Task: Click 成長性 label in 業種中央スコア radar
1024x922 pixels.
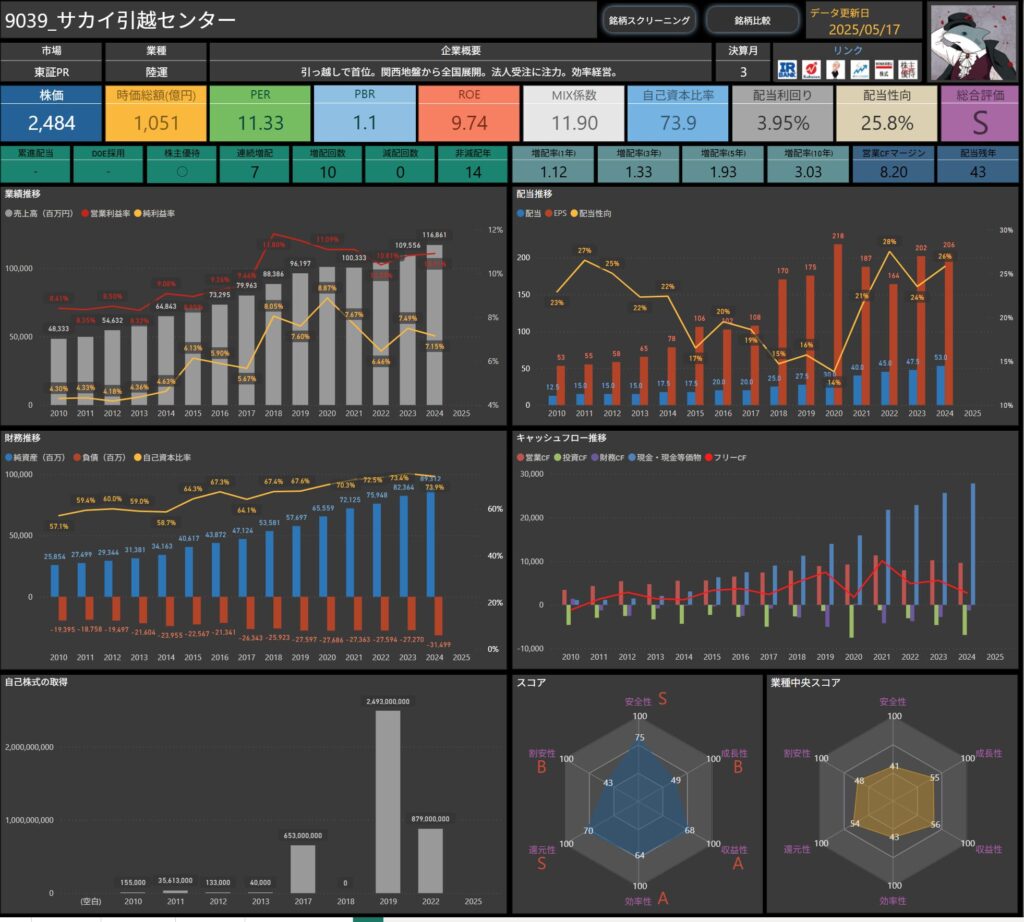Action: click(989, 753)
